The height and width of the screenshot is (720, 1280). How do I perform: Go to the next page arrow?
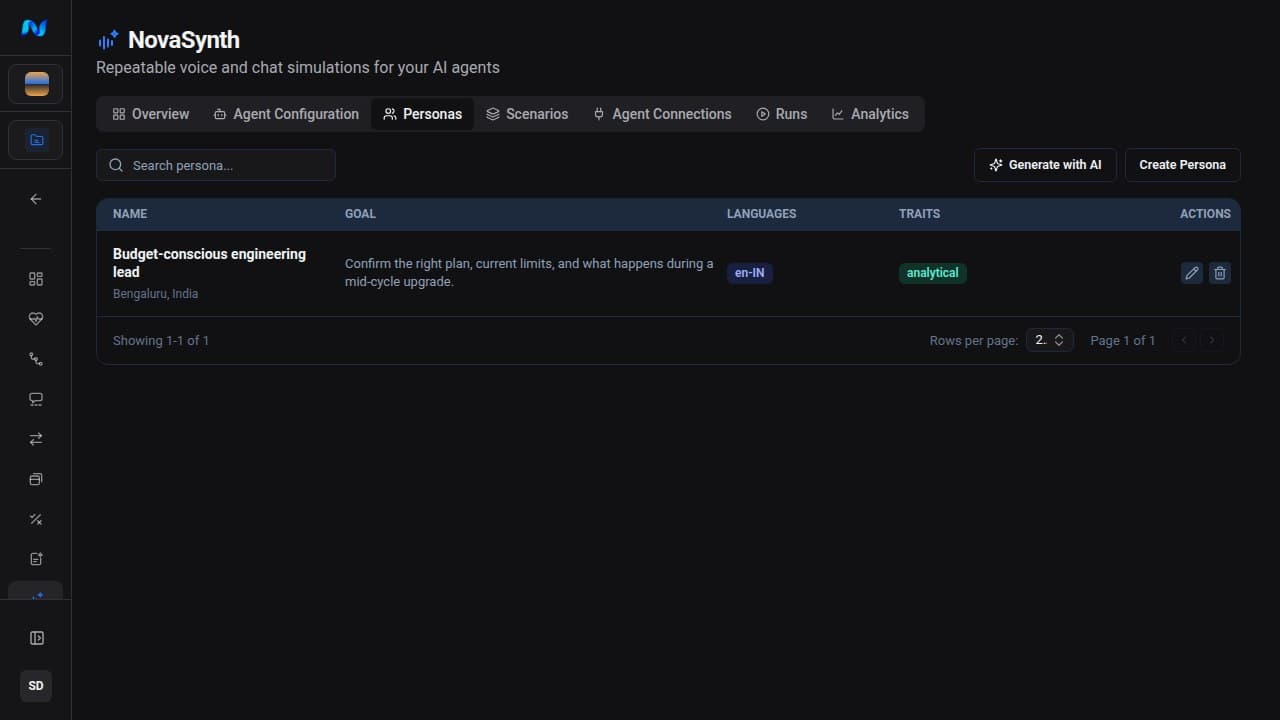tap(1212, 340)
